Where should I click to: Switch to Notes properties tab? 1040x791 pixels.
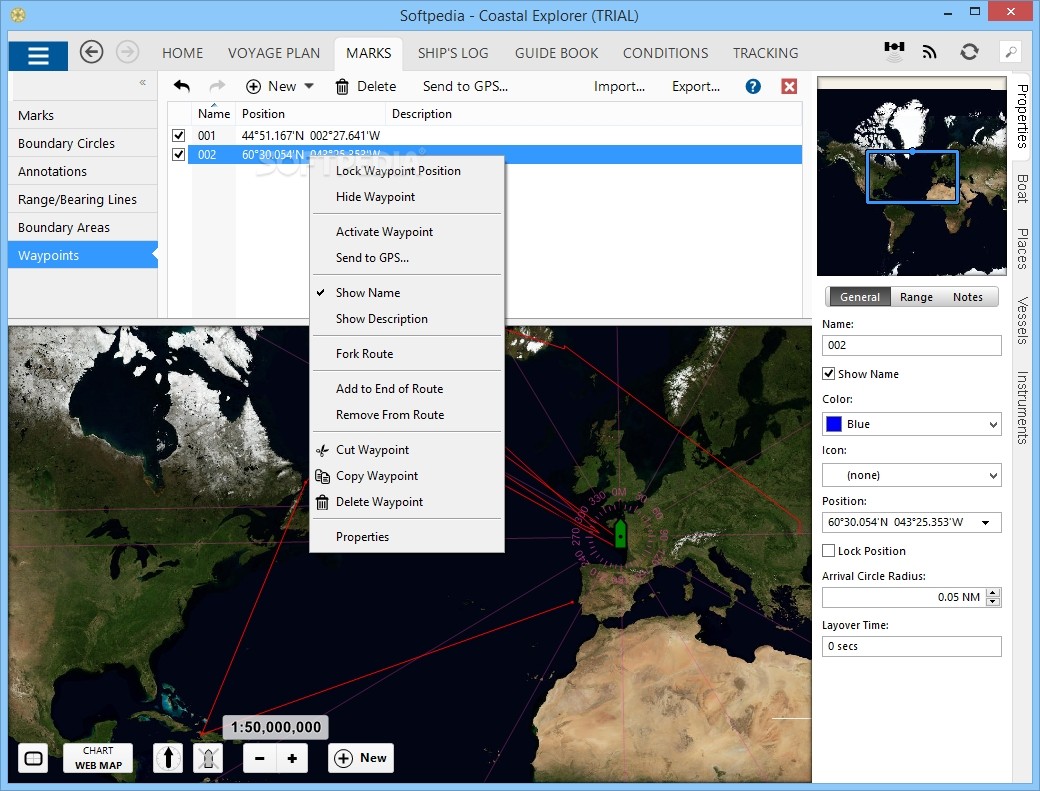(968, 297)
